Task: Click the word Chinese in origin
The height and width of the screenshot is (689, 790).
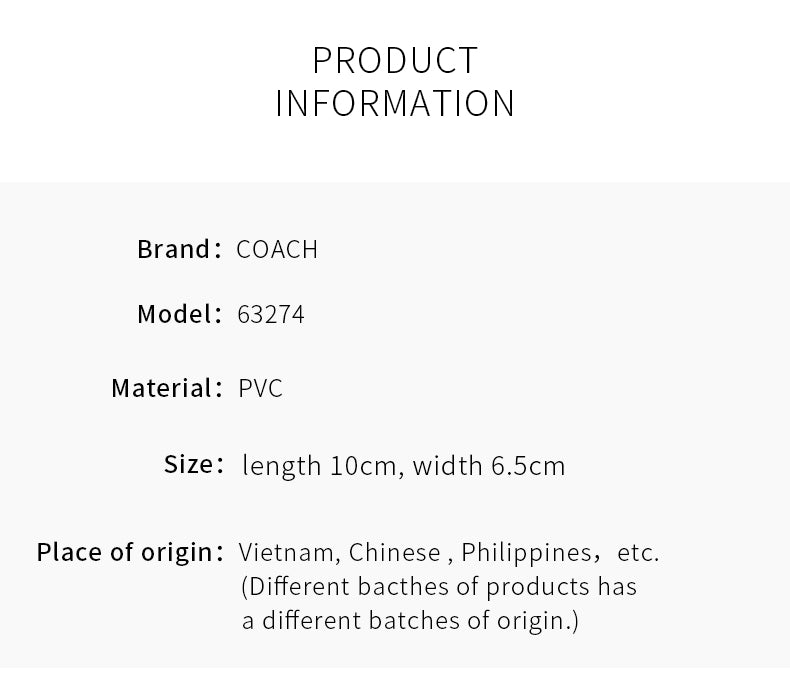Action: click(394, 553)
